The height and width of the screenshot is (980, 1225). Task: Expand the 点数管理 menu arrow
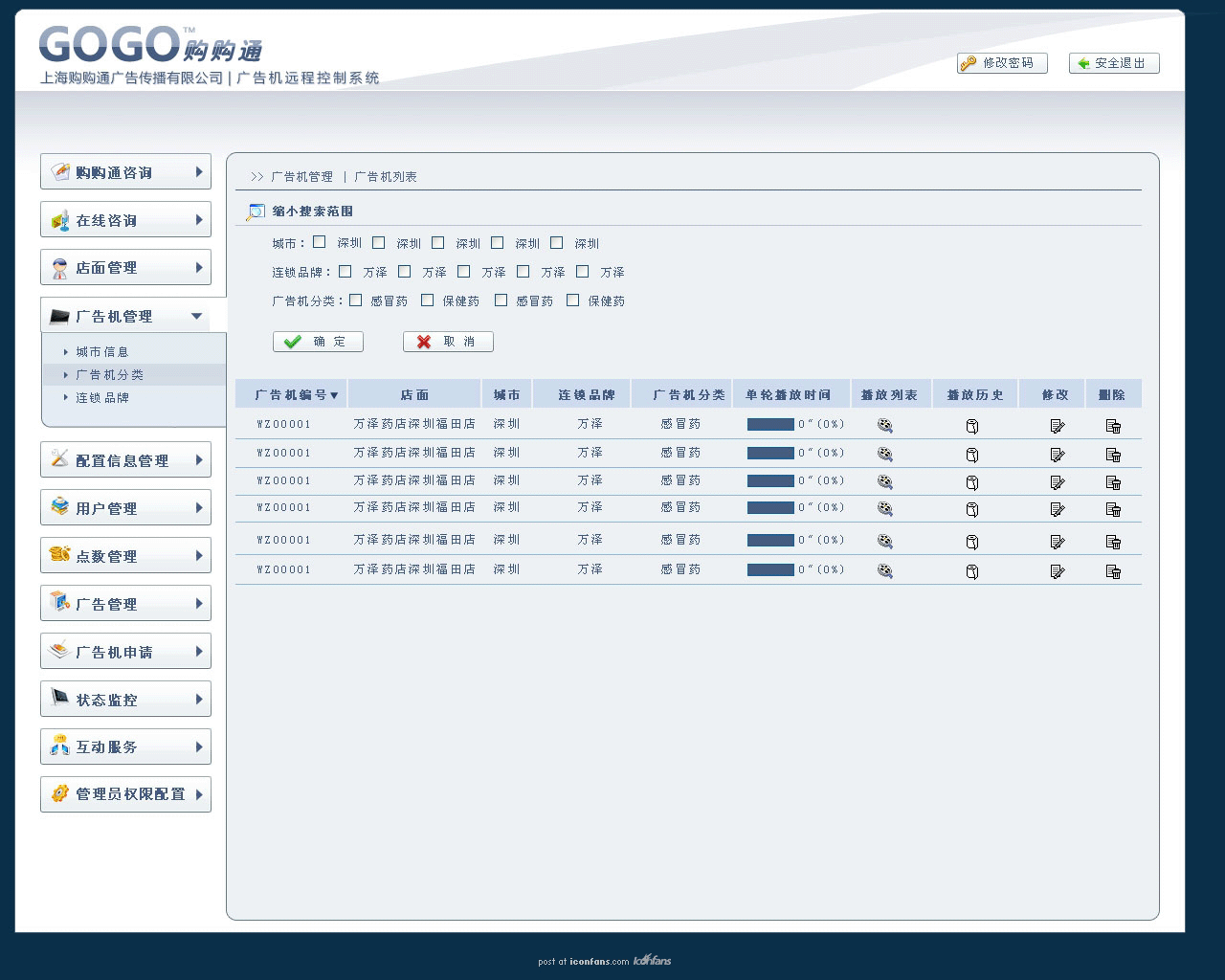pyautogui.click(x=199, y=555)
